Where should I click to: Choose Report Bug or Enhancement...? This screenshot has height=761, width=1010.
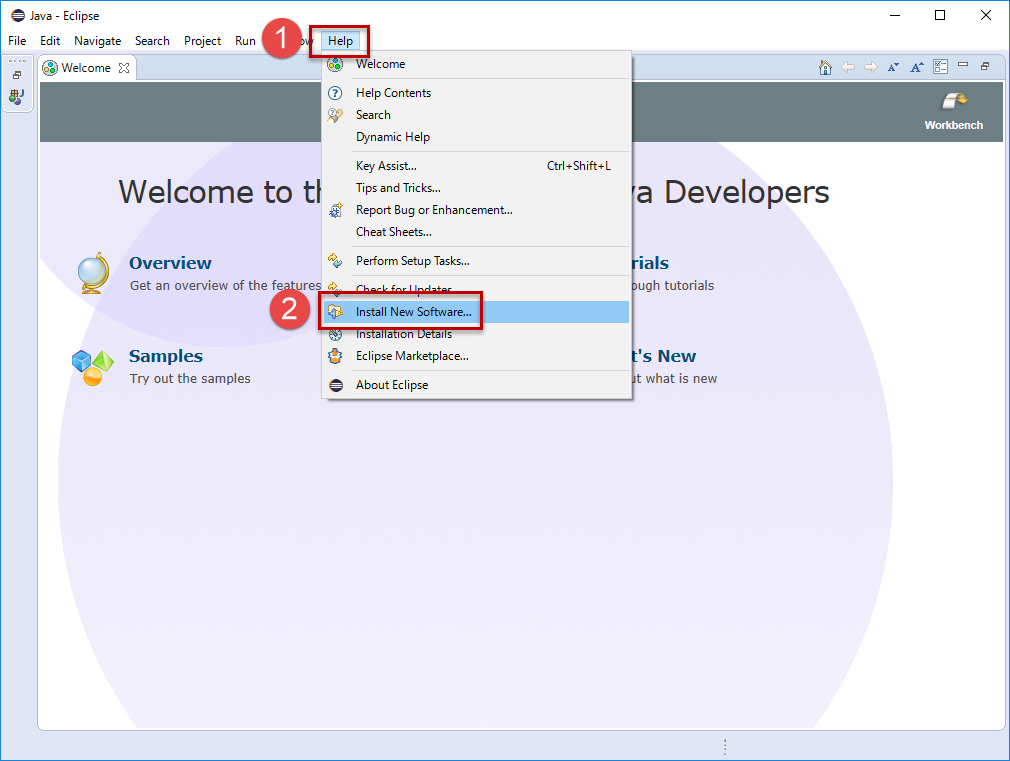[477, 209]
